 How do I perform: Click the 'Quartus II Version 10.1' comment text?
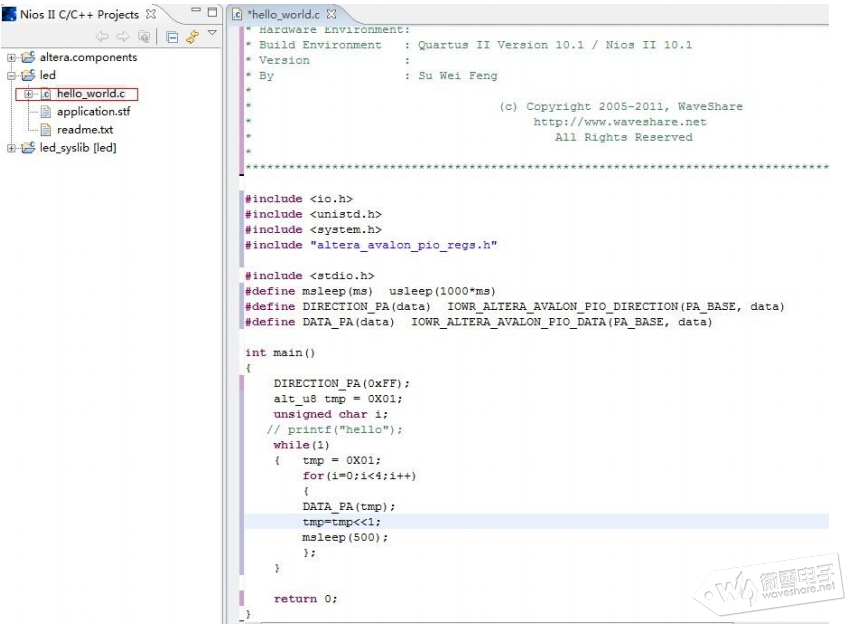(x=501, y=45)
